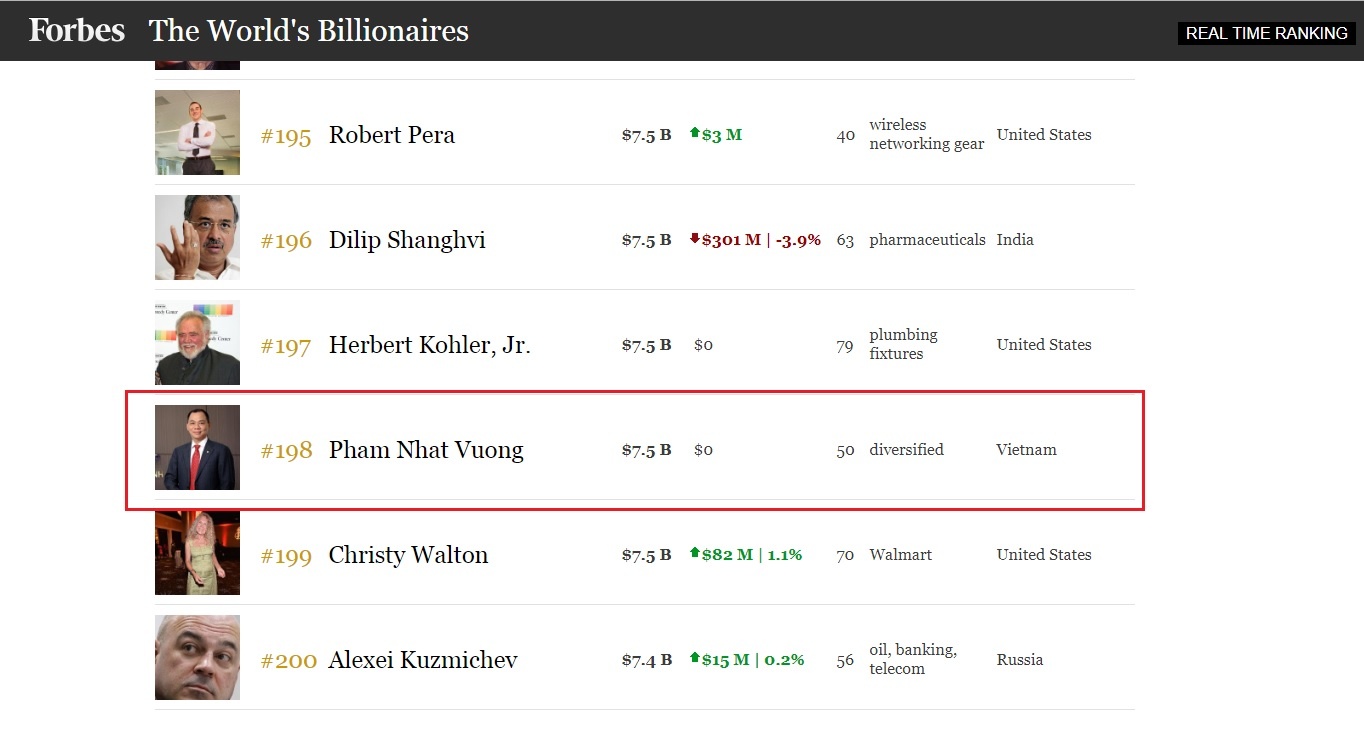Select the Pham Nhat Vuong name
This screenshot has width=1364, height=748.
[426, 450]
